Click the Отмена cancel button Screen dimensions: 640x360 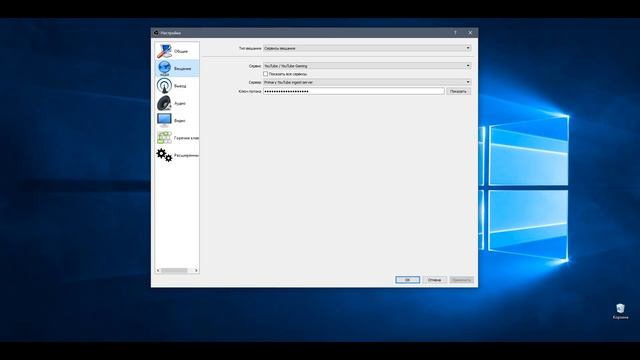coord(434,280)
